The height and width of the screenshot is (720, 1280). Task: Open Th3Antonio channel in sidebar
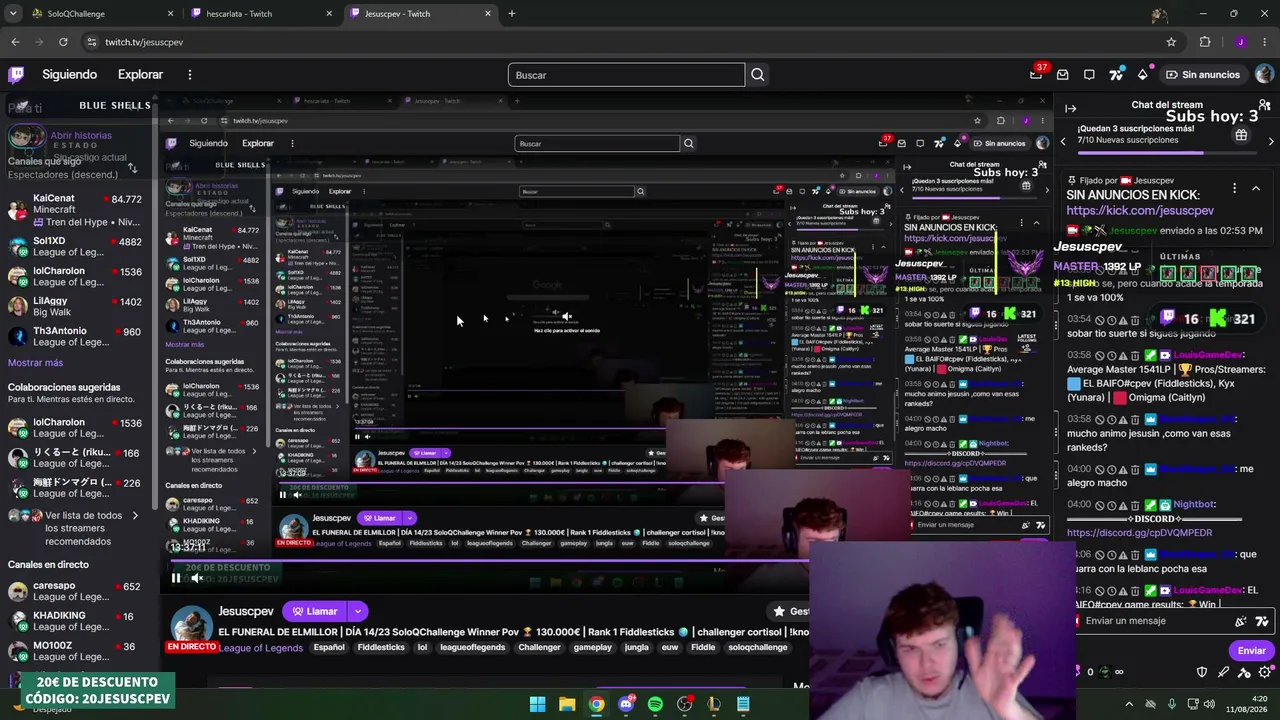75,336
